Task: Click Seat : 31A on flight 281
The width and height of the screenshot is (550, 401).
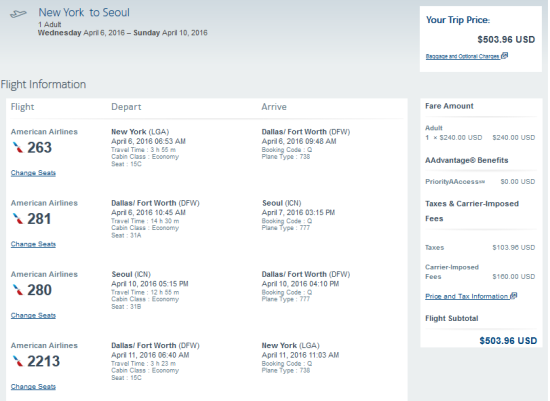Action: (x=126, y=235)
